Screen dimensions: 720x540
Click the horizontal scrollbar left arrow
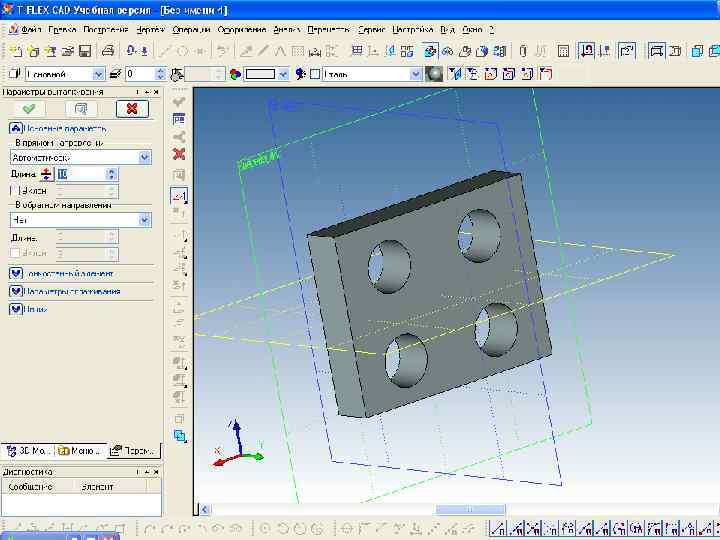pyautogui.click(x=205, y=509)
